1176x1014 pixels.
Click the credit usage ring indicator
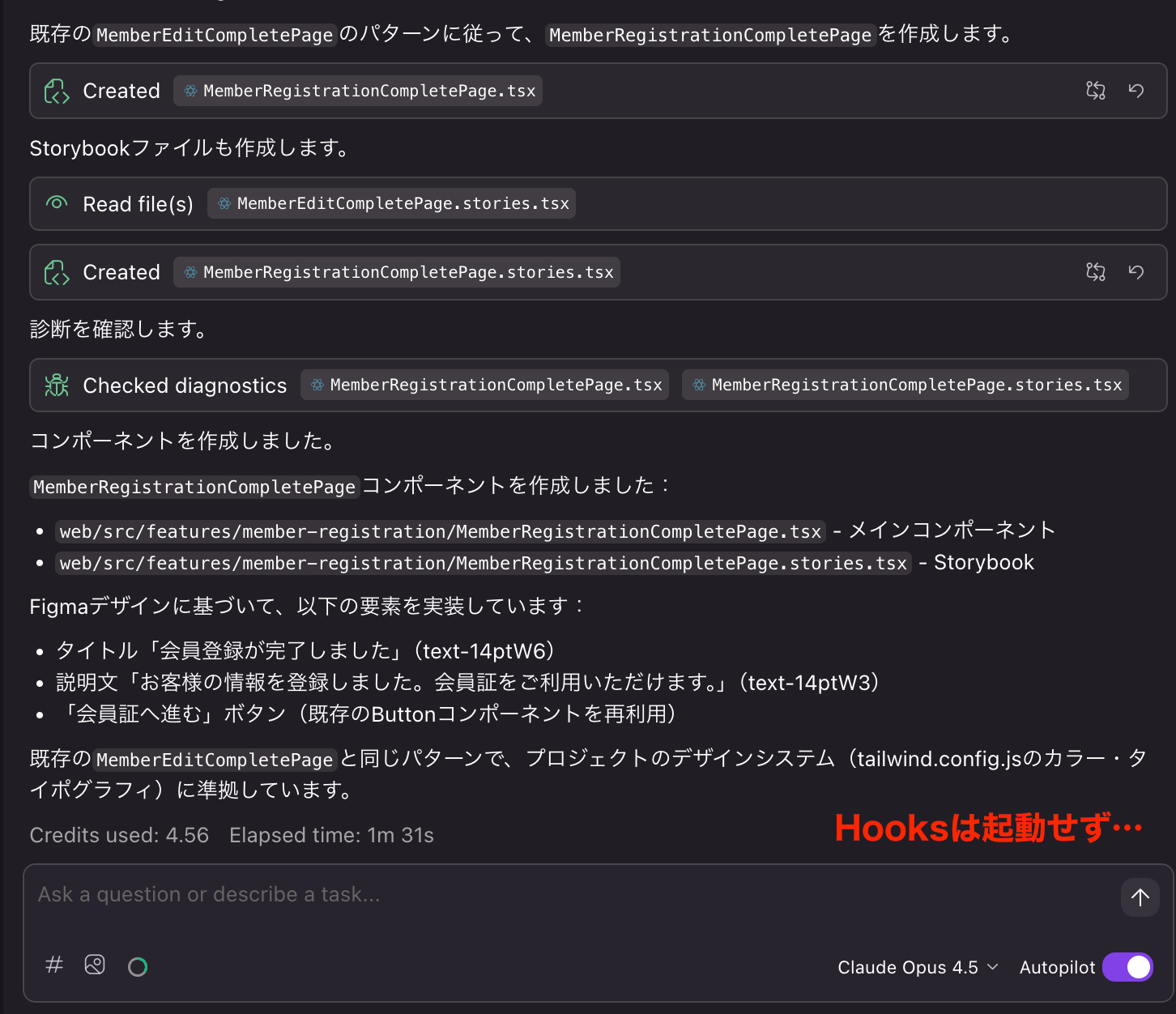(x=138, y=965)
